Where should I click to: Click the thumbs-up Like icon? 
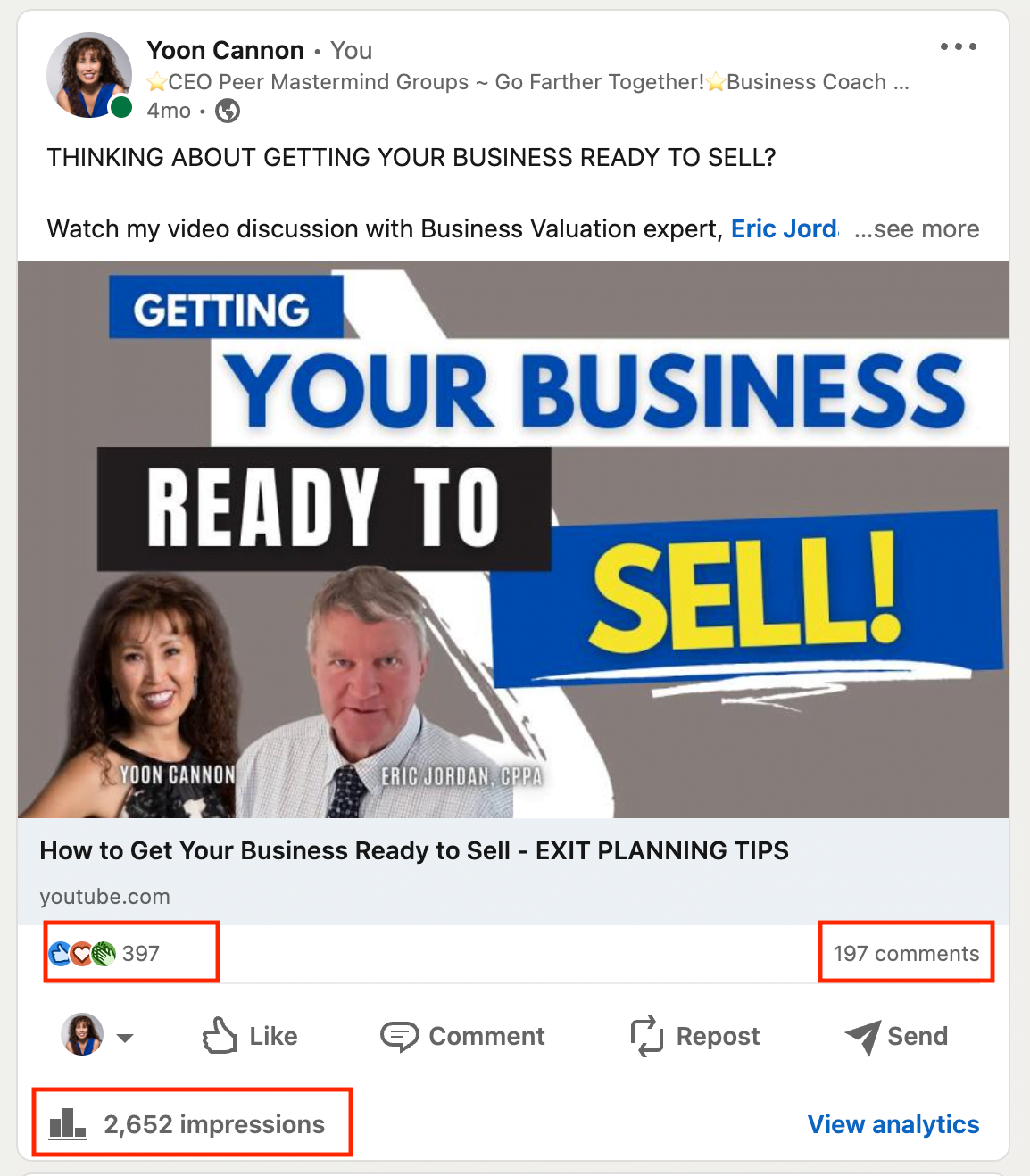[220, 1036]
